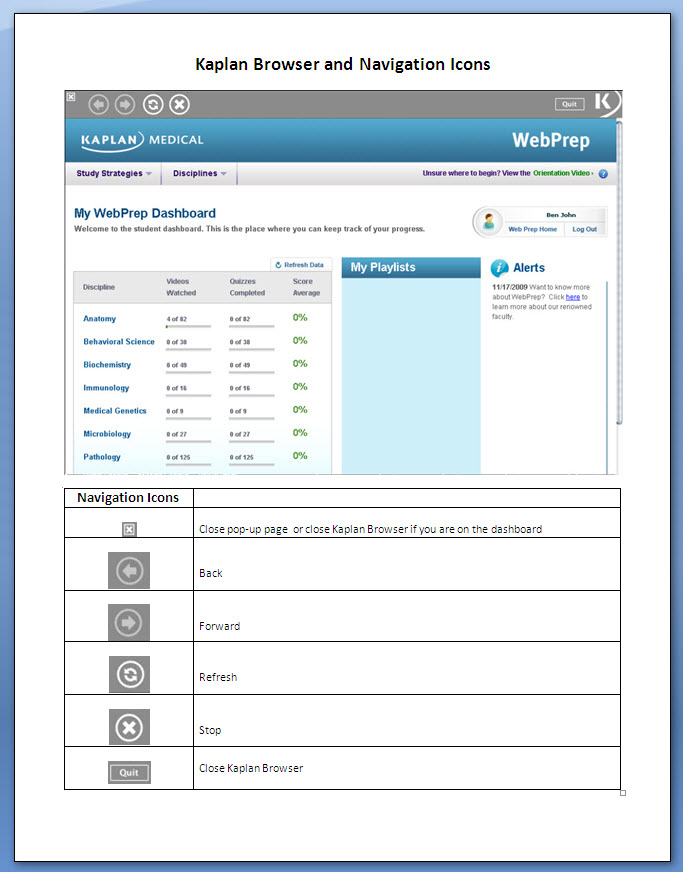The height and width of the screenshot is (872, 683).
Task: Open the Behavioral Science discipline
Action: [119, 341]
